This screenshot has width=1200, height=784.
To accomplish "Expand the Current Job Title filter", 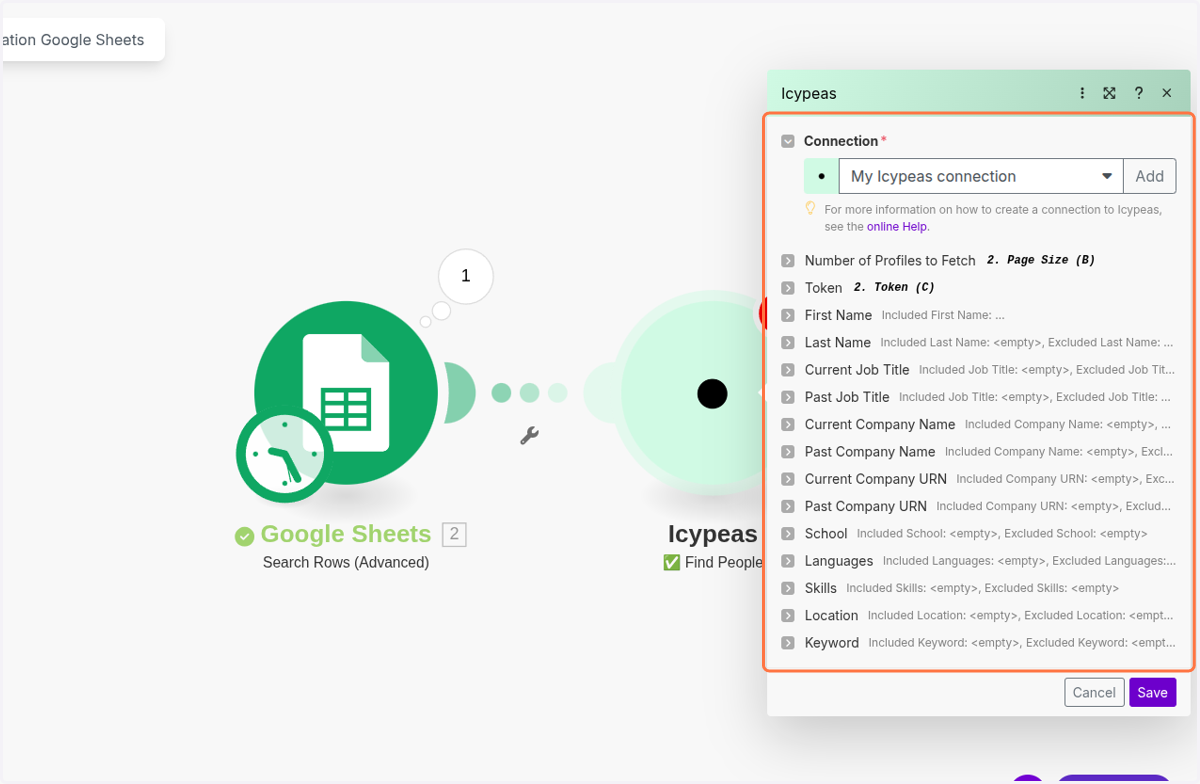I will 788,370.
